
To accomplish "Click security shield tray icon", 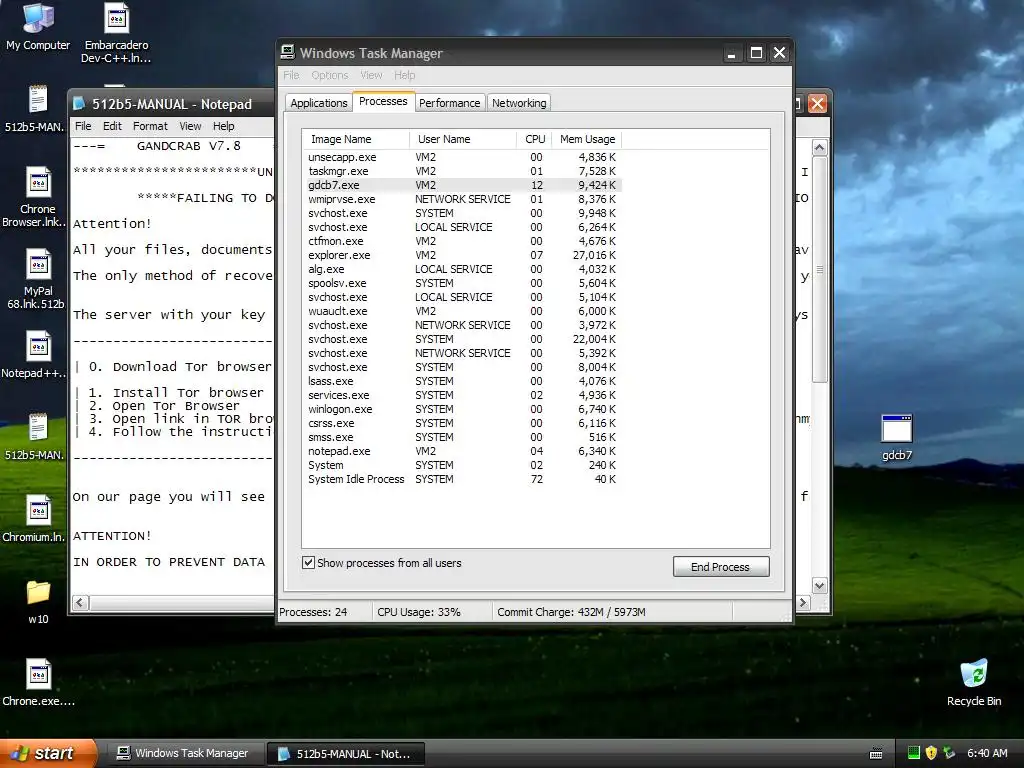I will [x=931, y=753].
